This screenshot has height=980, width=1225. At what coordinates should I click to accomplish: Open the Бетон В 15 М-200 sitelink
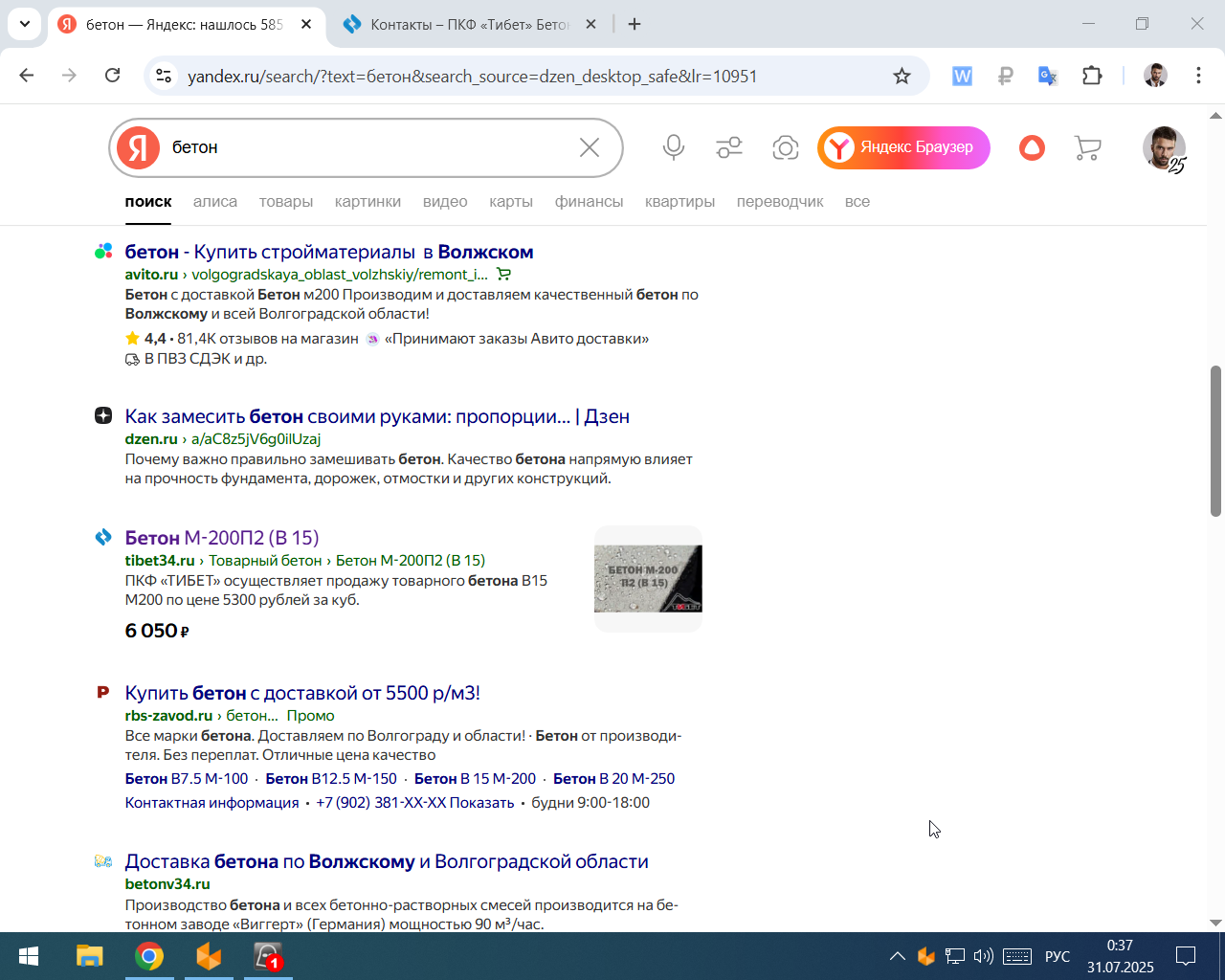pyautogui.click(x=475, y=779)
